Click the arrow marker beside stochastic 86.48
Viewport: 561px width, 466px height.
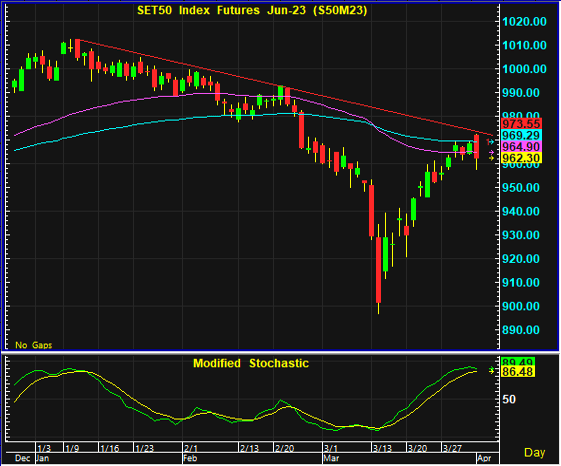pyautogui.click(x=492, y=371)
